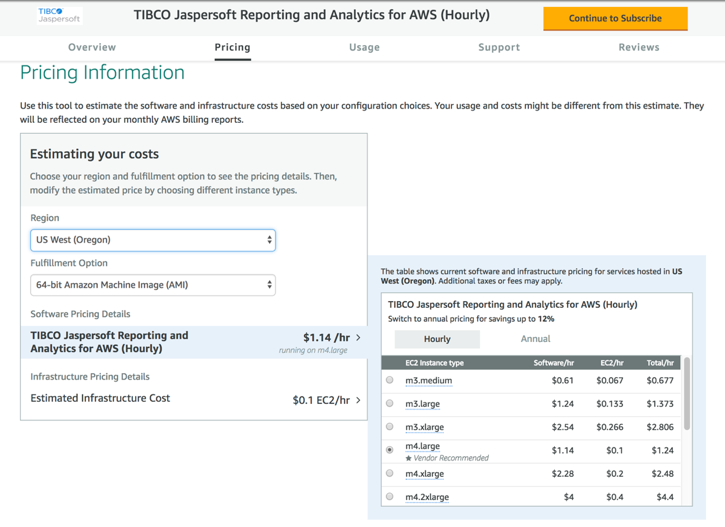725x527 pixels.
Task: Open the Overview tab
Action: 92,47
